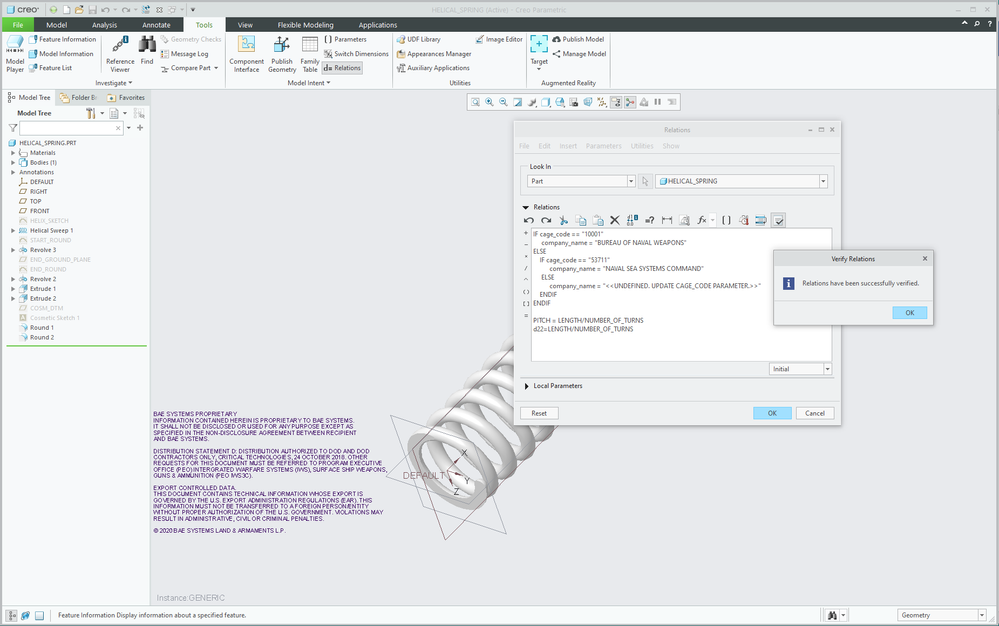Image resolution: width=999 pixels, height=626 pixels.
Task: Open the Look In Part dropdown
Action: (x=630, y=181)
